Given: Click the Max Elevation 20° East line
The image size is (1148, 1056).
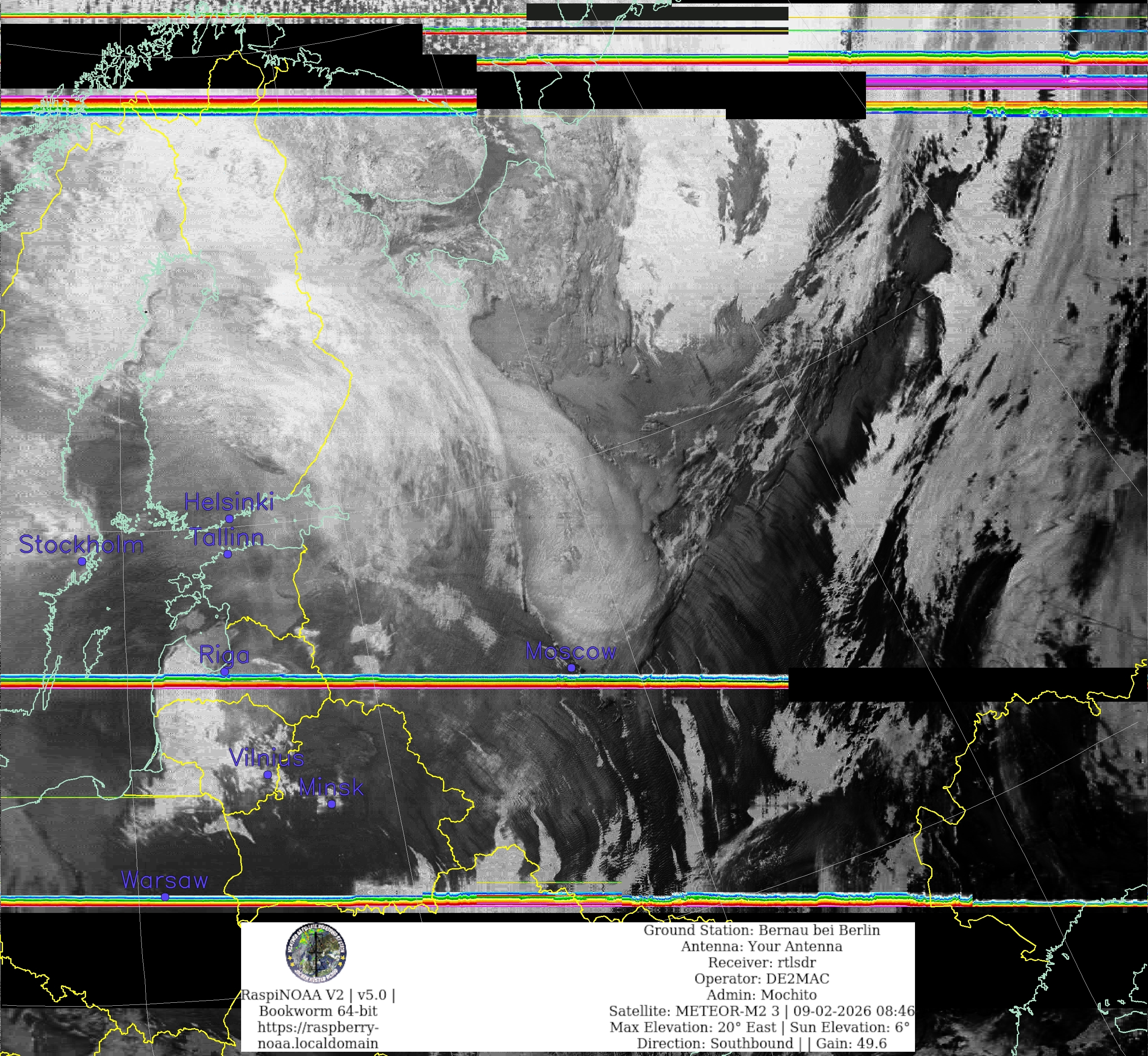Looking at the screenshot, I should (759, 1027).
